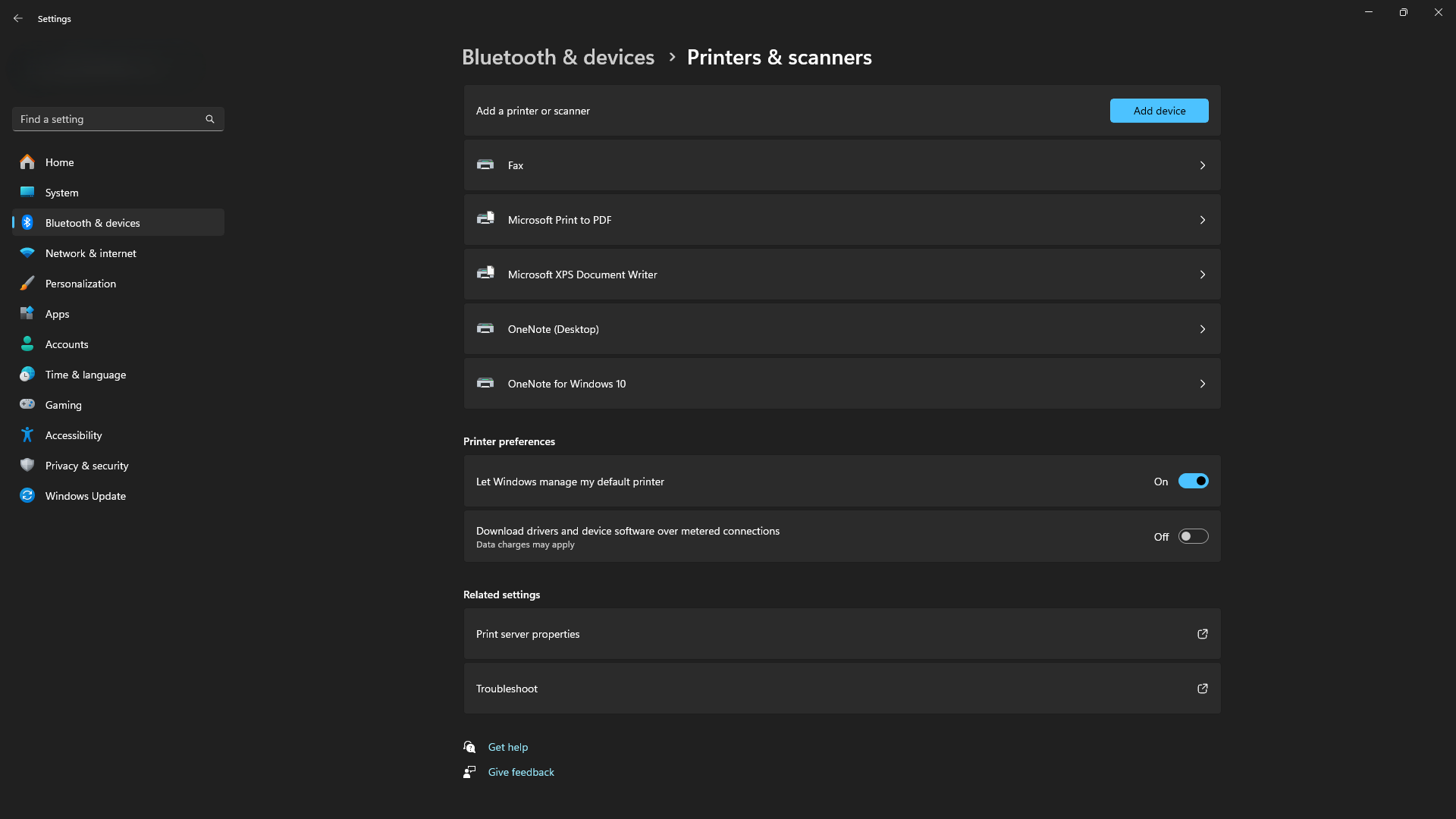
Task: Enable Download drivers over metered connections toggle
Action: (1193, 537)
